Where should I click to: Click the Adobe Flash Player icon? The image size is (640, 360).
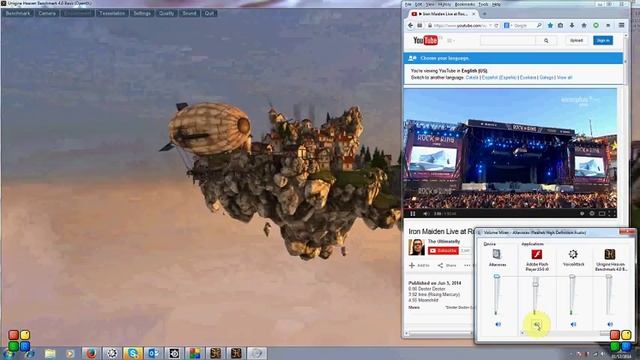coord(536,254)
